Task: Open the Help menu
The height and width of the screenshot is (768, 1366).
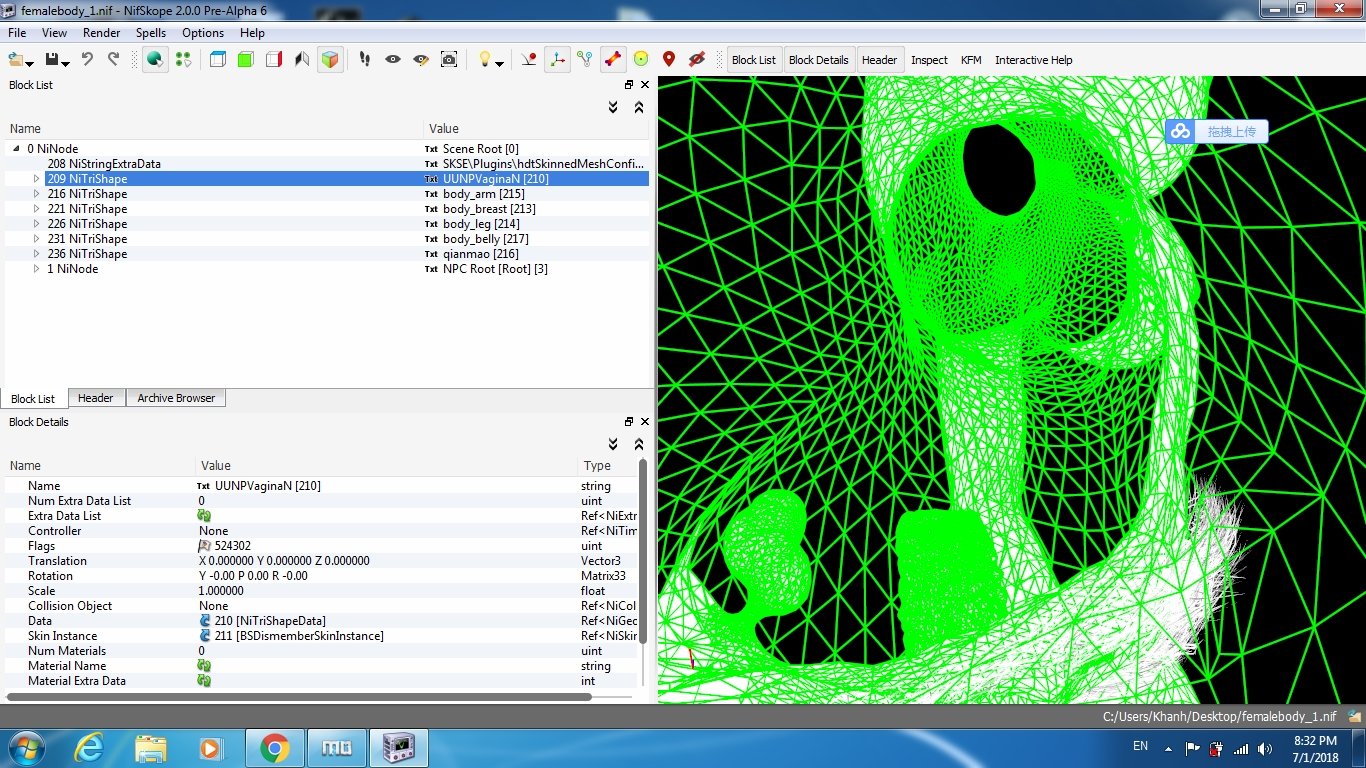Action: click(252, 33)
